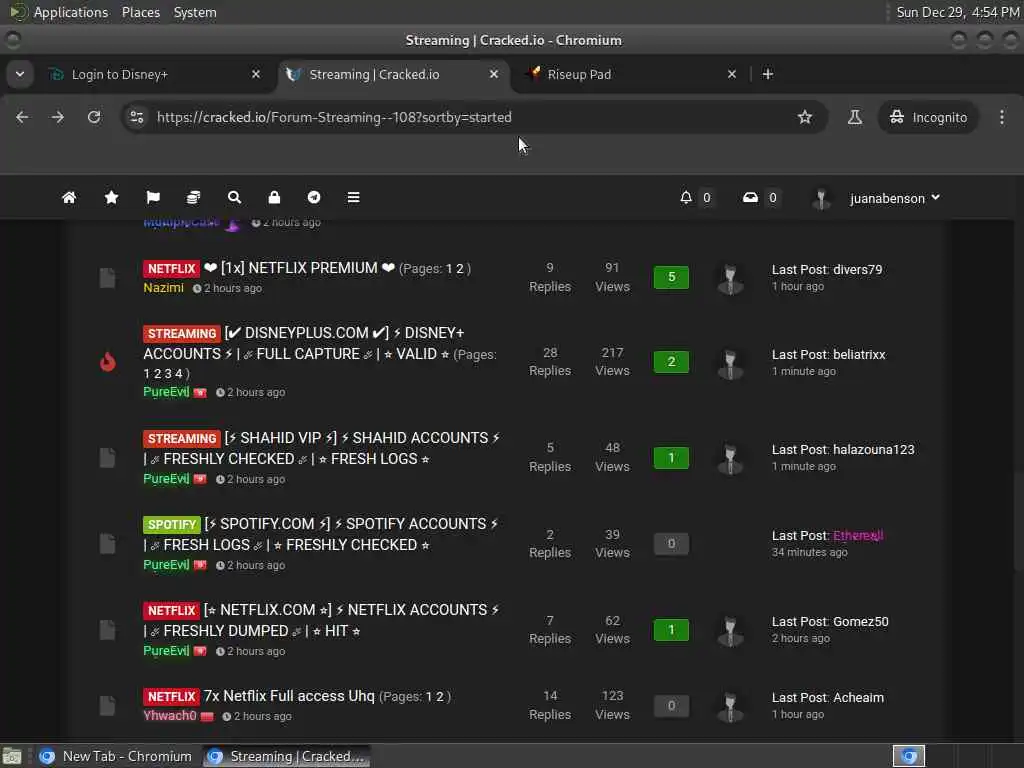Go back with browser back arrow

(22, 117)
